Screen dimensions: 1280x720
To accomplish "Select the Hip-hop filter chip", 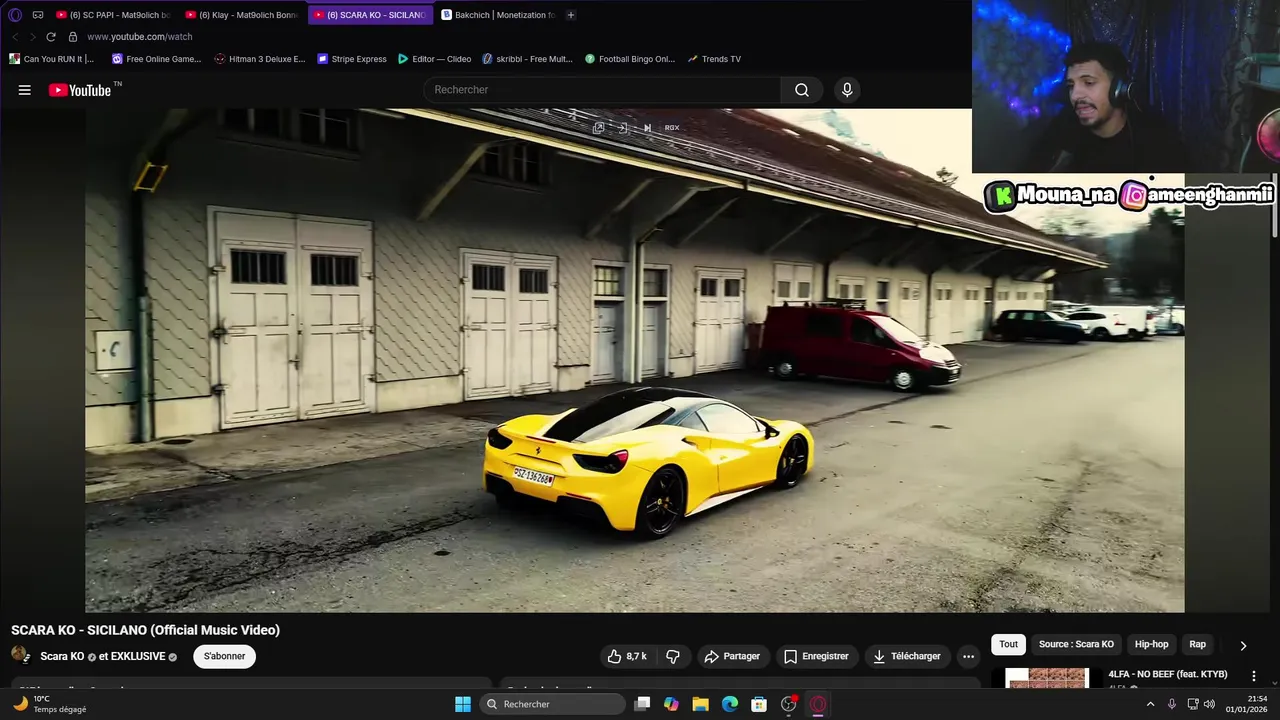I will click(x=1151, y=644).
